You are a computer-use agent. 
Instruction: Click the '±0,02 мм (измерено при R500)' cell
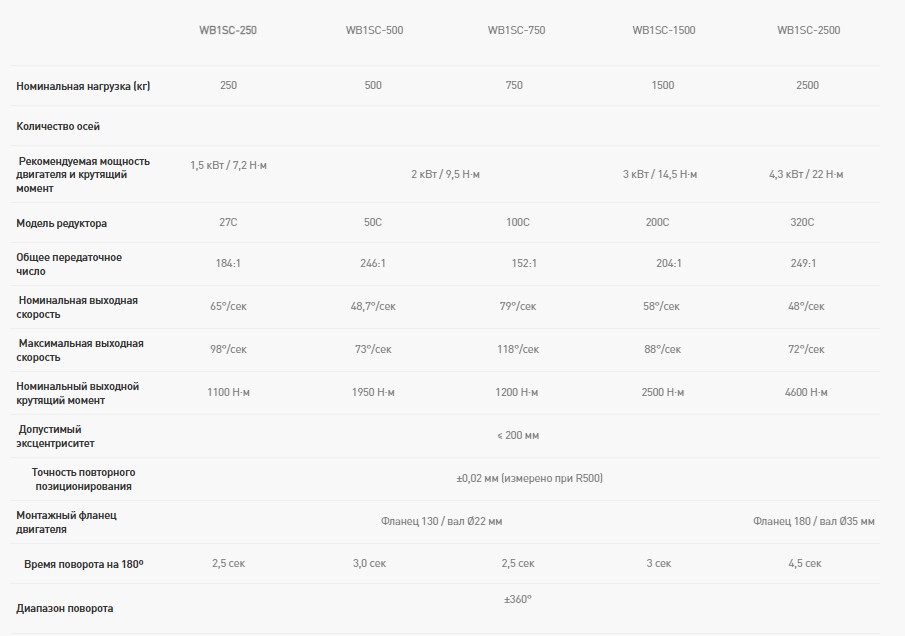click(x=529, y=478)
